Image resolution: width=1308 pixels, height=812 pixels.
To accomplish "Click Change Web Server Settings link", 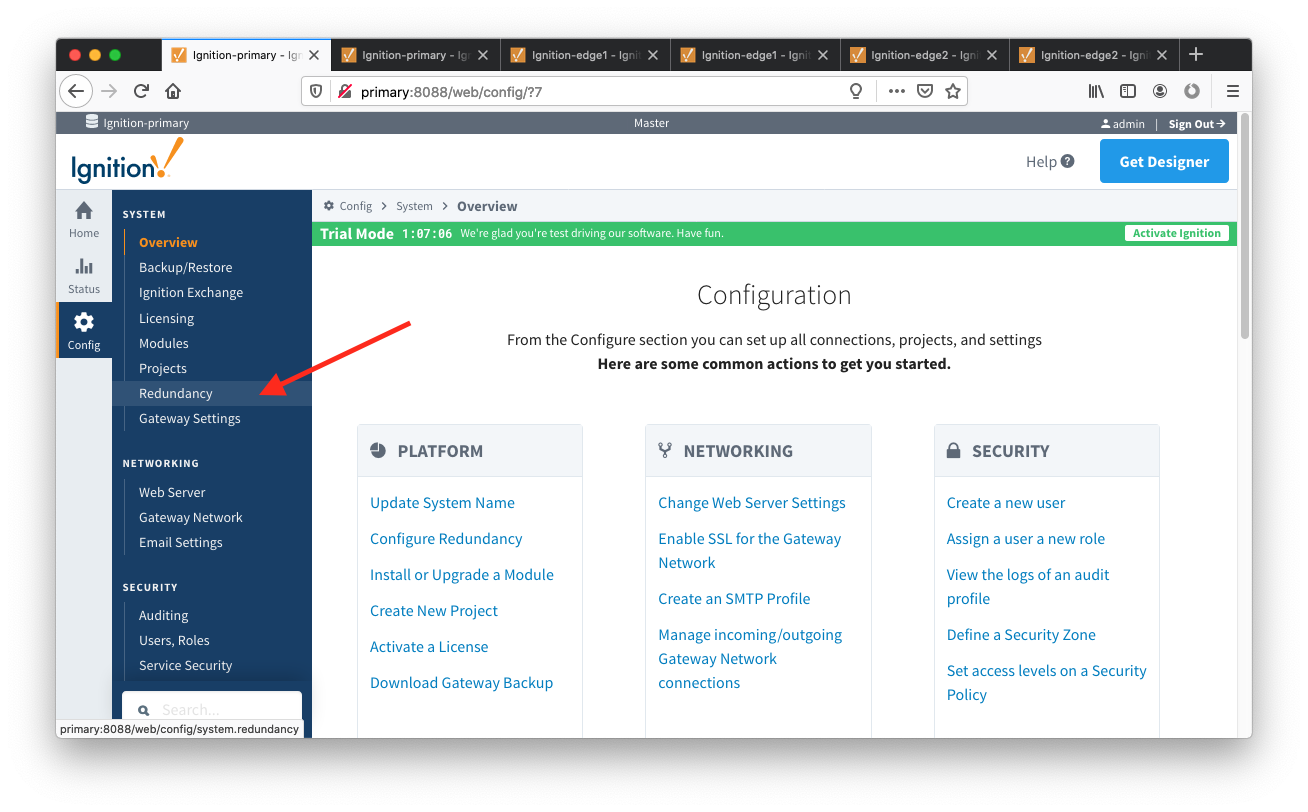I will (x=751, y=503).
